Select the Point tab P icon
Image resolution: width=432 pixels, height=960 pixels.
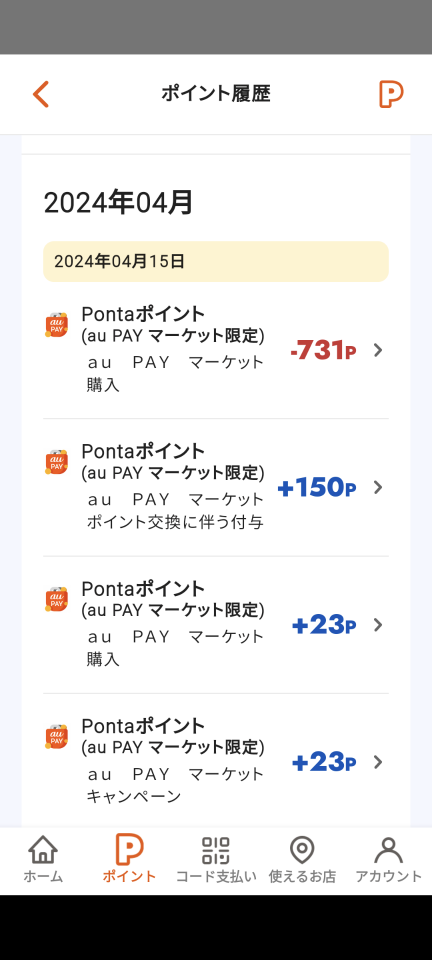click(x=129, y=850)
